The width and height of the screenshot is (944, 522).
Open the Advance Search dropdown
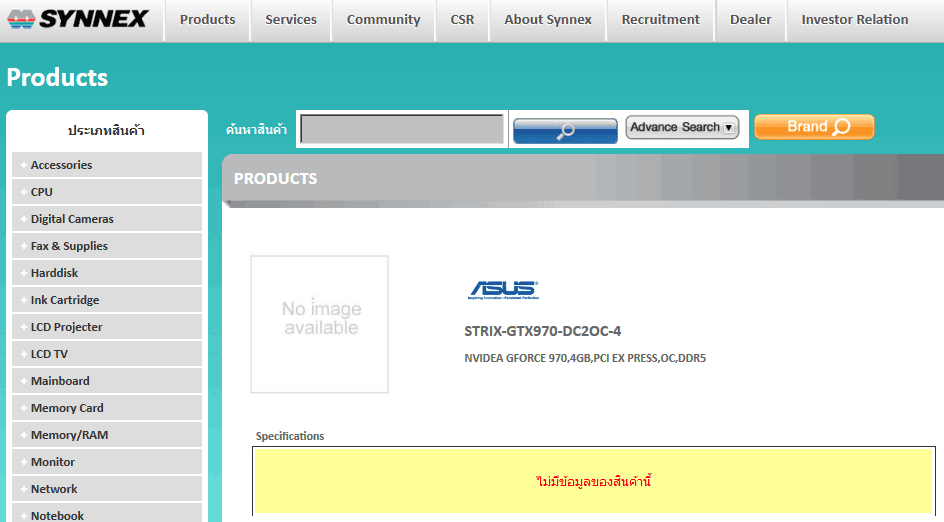click(x=682, y=127)
